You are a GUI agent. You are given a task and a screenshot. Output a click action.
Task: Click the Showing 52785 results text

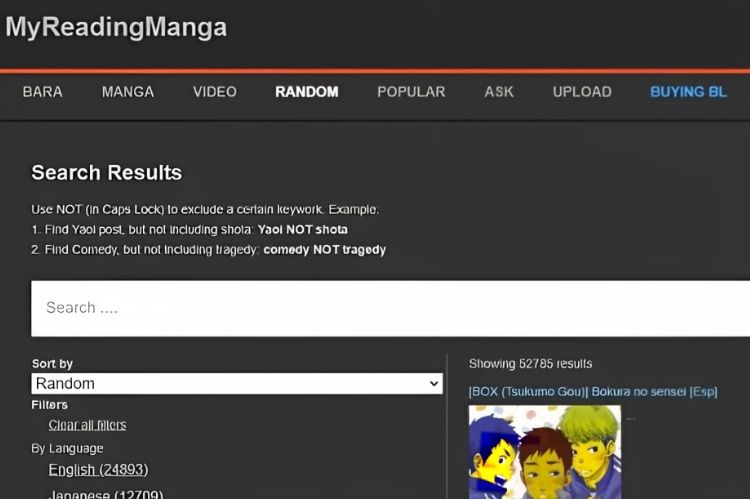point(530,364)
